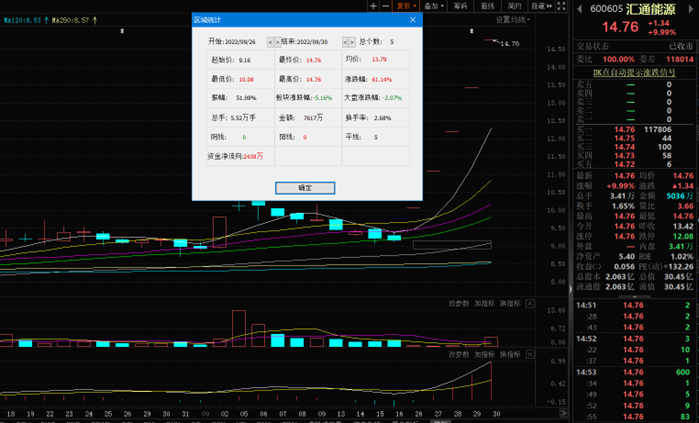Step start date forward with right arrow
This screenshot has height=423, width=699.
point(278,42)
